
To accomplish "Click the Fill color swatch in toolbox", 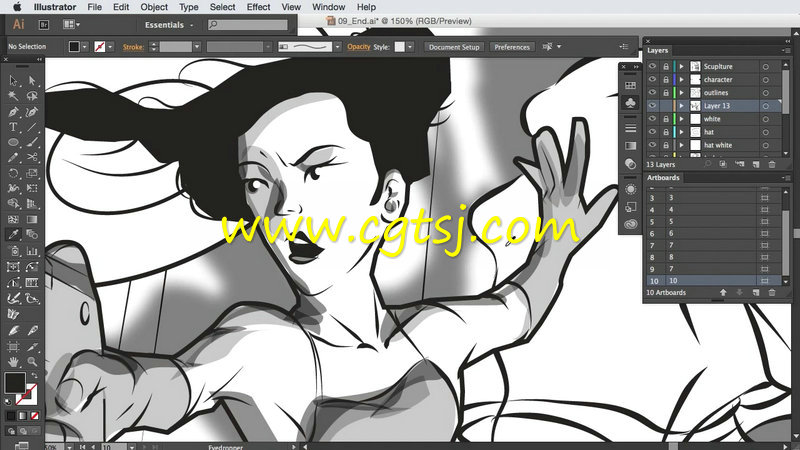I will tap(15, 383).
